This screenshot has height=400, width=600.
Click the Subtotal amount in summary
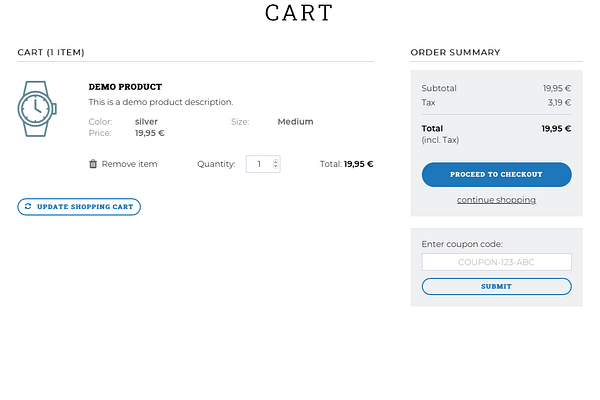pyautogui.click(x=557, y=88)
